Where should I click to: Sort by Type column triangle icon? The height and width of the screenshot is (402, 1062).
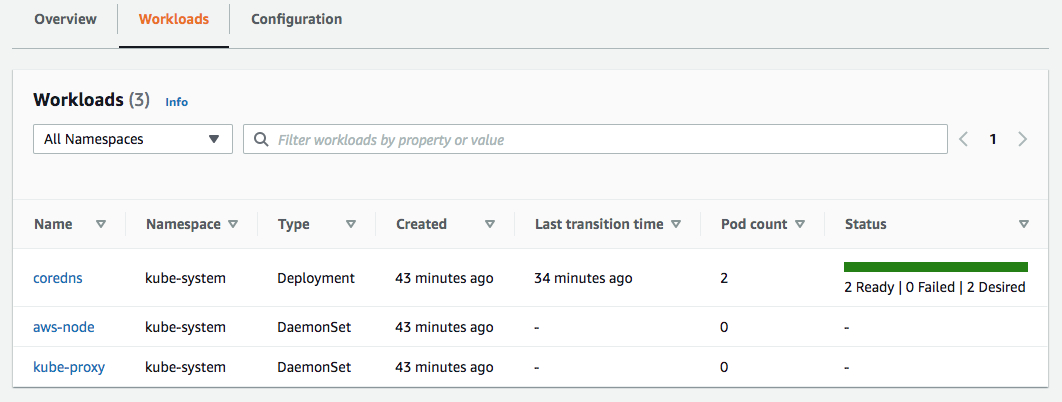[x=351, y=224]
